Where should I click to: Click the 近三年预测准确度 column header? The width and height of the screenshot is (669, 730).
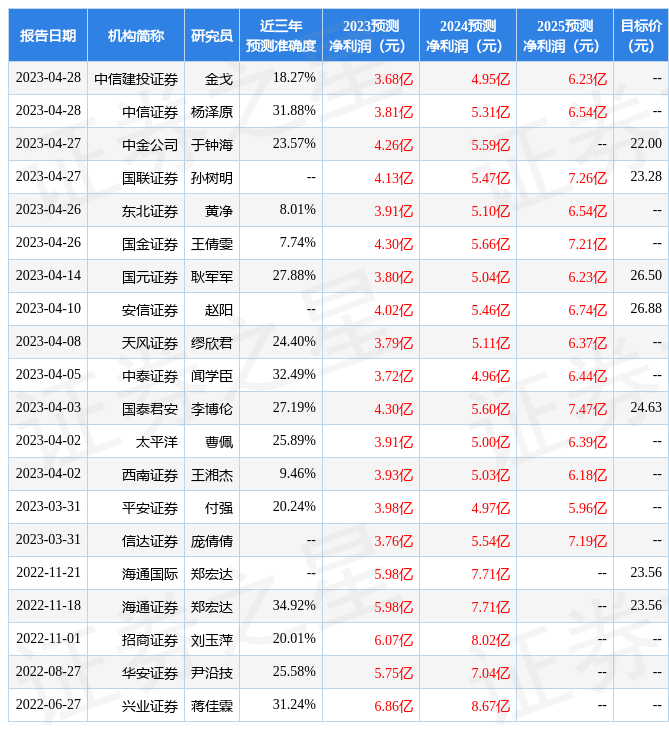coord(281,36)
